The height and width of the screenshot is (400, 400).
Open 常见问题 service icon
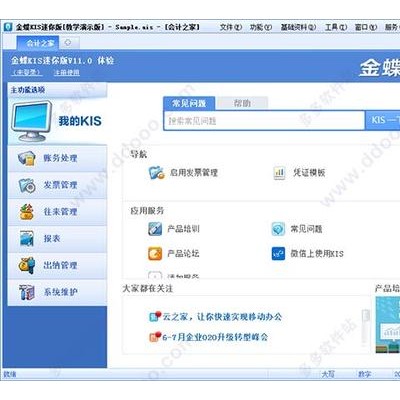pyautogui.click(x=278, y=229)
